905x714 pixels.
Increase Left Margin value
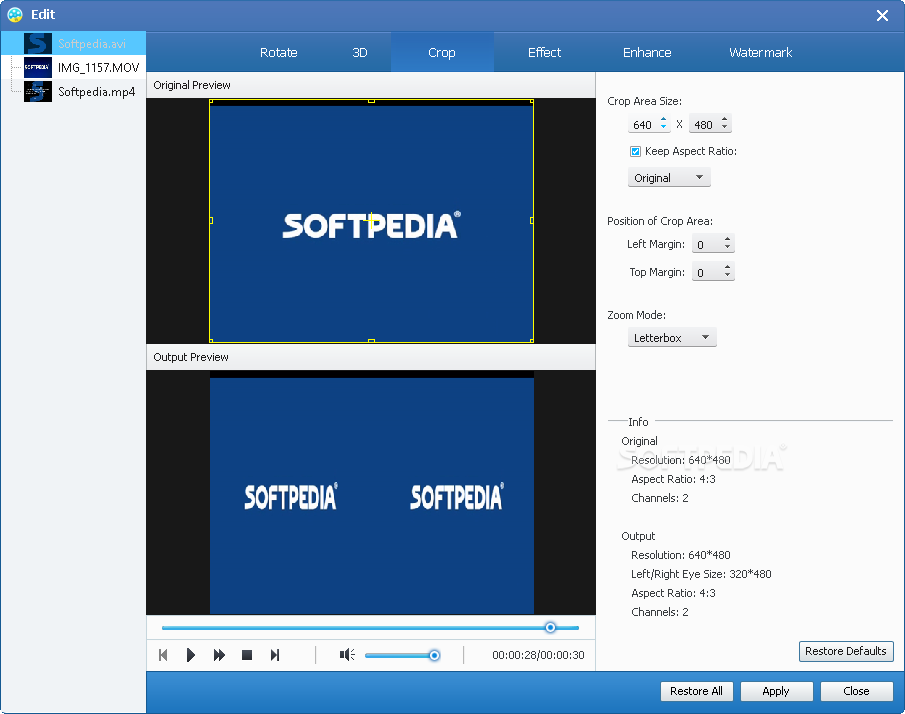point(728,240)
